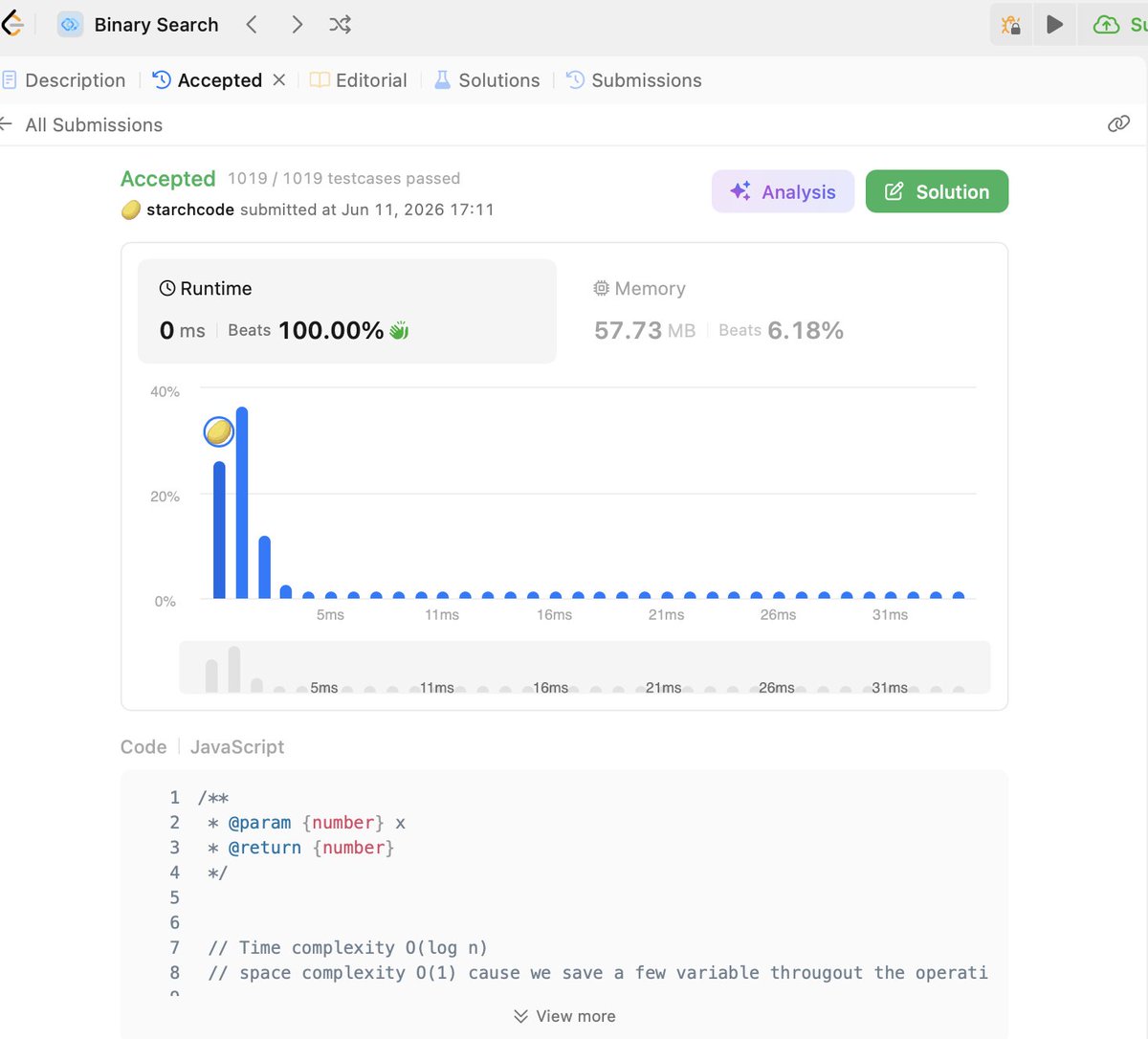Switch to the Solutions tab
The image size is (1148, 1039).
click(487, 80)
